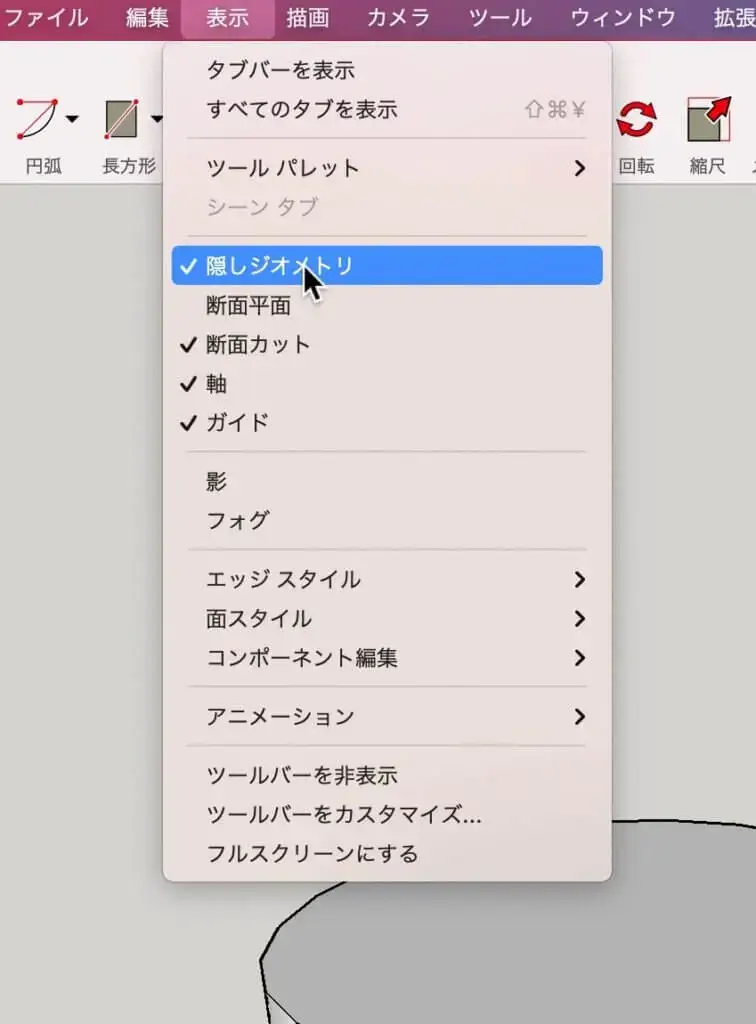756x1024 pixels.
Task: Choose フルスクリーンにする
Action: tap(387, 854)
